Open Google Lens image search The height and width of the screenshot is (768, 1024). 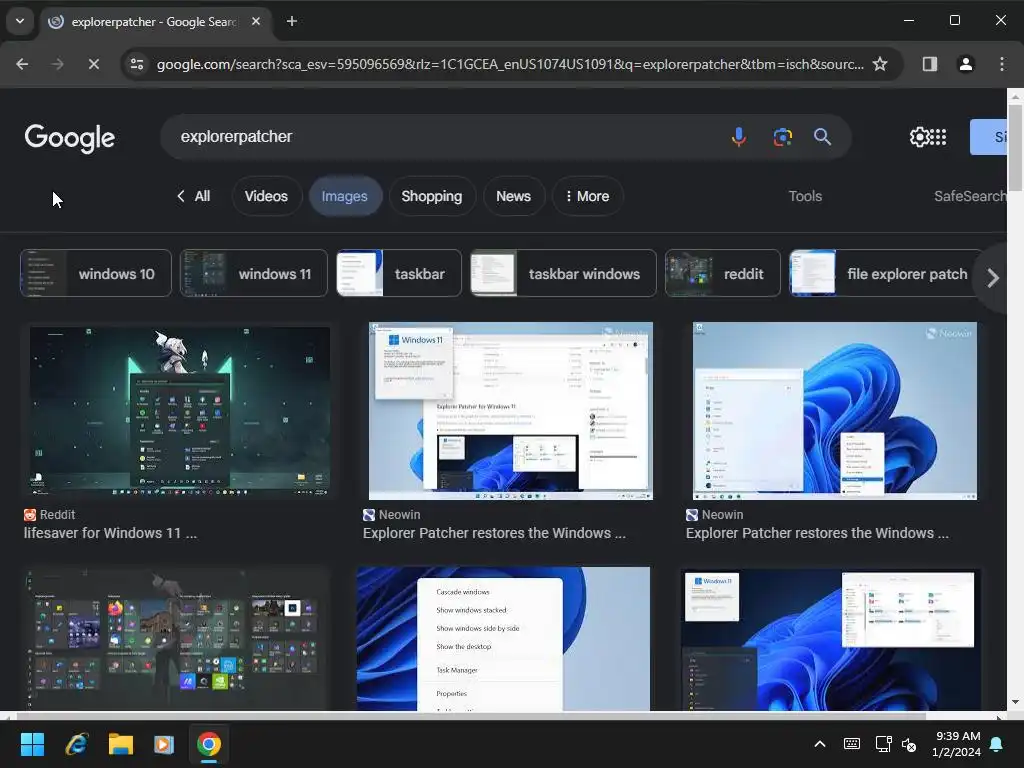point(782,136)
